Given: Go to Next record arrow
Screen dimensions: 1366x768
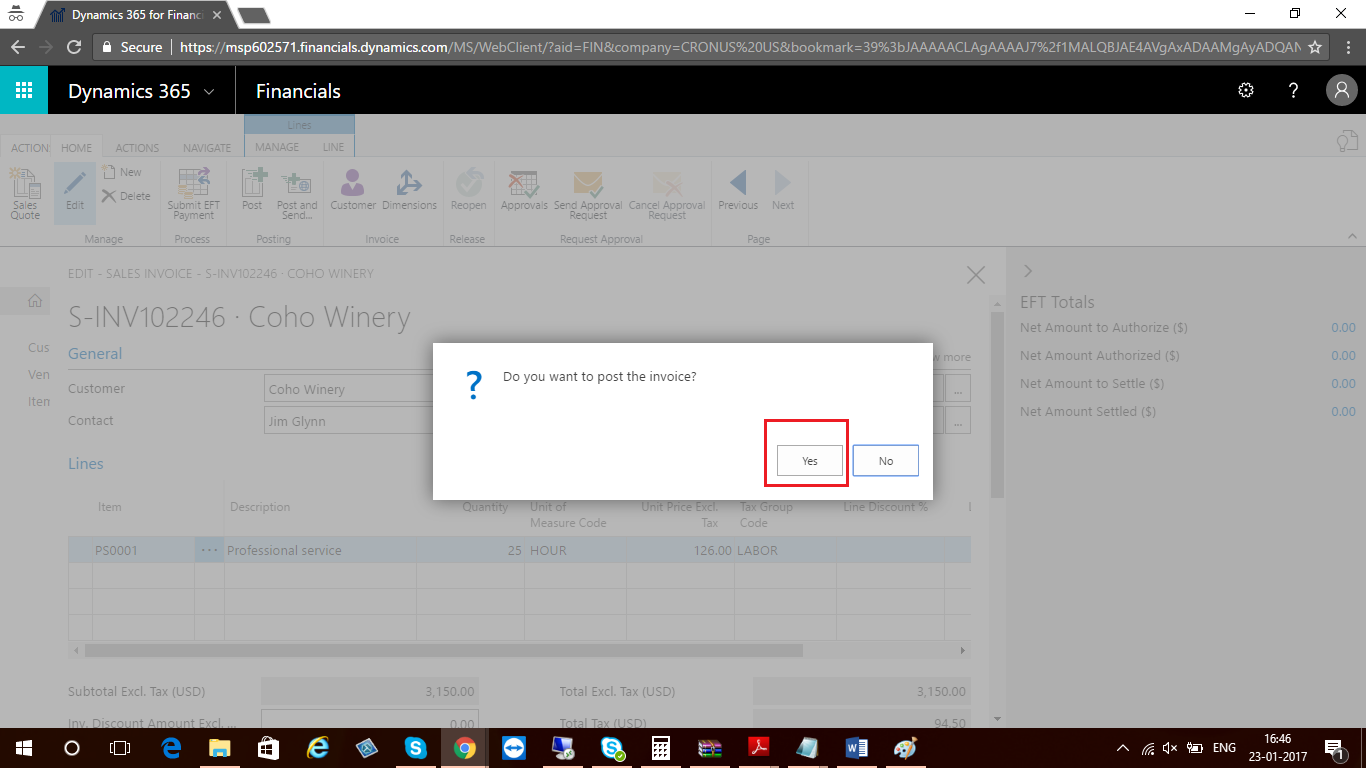Looking at the screenshot, I should 783,190.
